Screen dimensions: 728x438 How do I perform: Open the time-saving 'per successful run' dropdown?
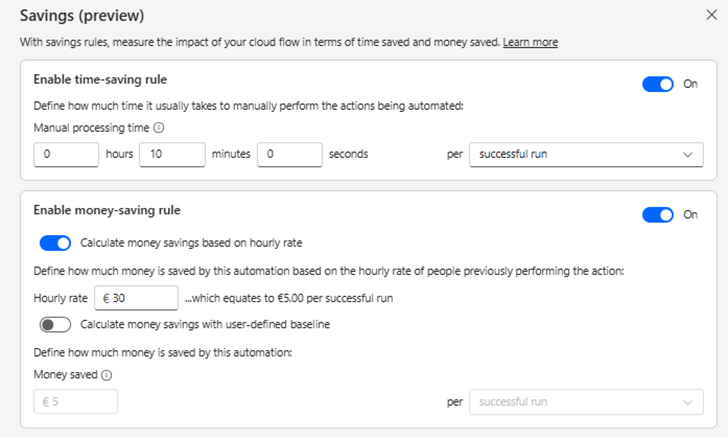point(585,155)
